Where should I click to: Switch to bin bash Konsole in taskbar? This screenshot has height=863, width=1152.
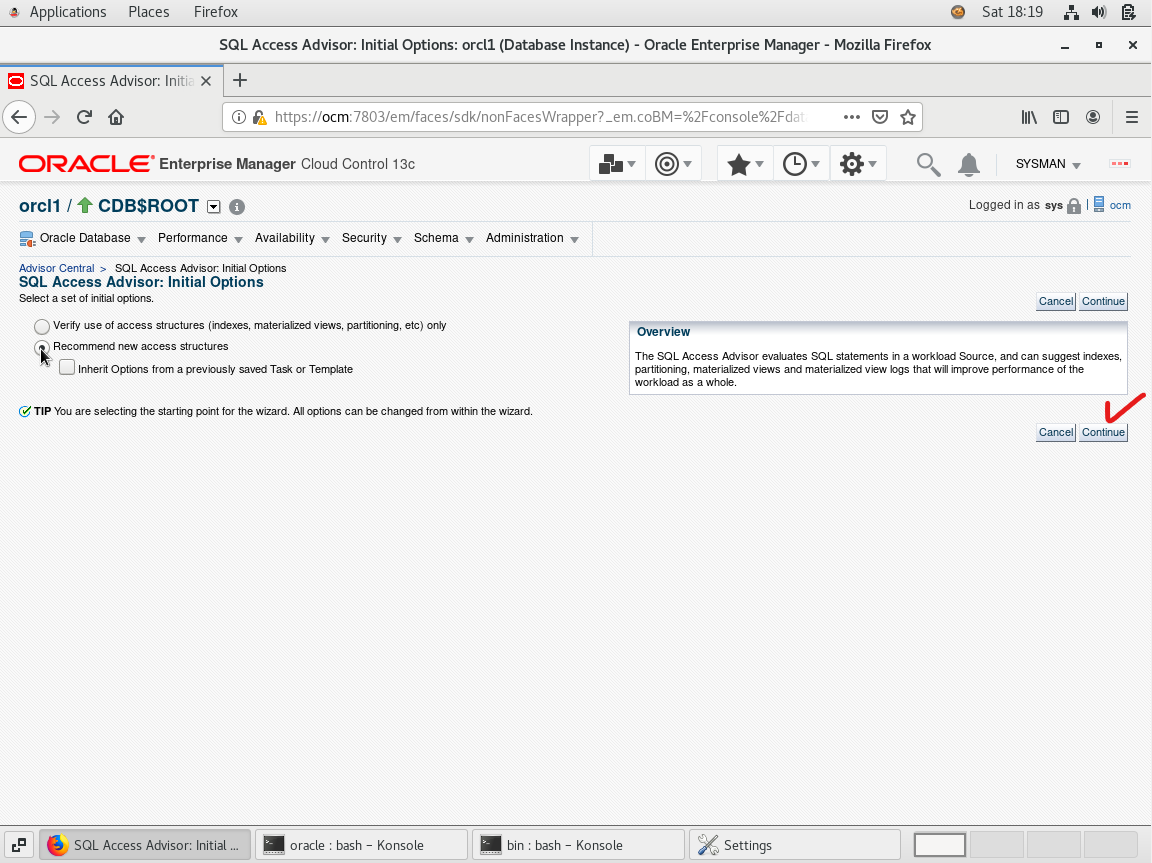tap(578, 845)
